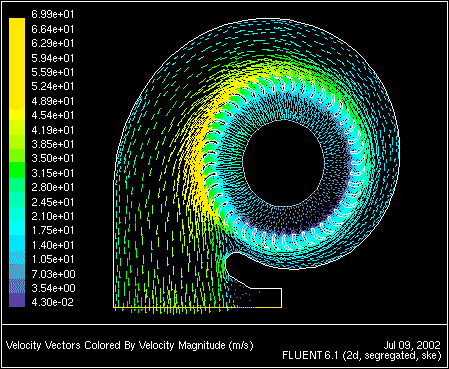Pick the dark purple band of the color bar
Image resolution: width=449 pixels, height=369 pixels.
pos(17,300)
